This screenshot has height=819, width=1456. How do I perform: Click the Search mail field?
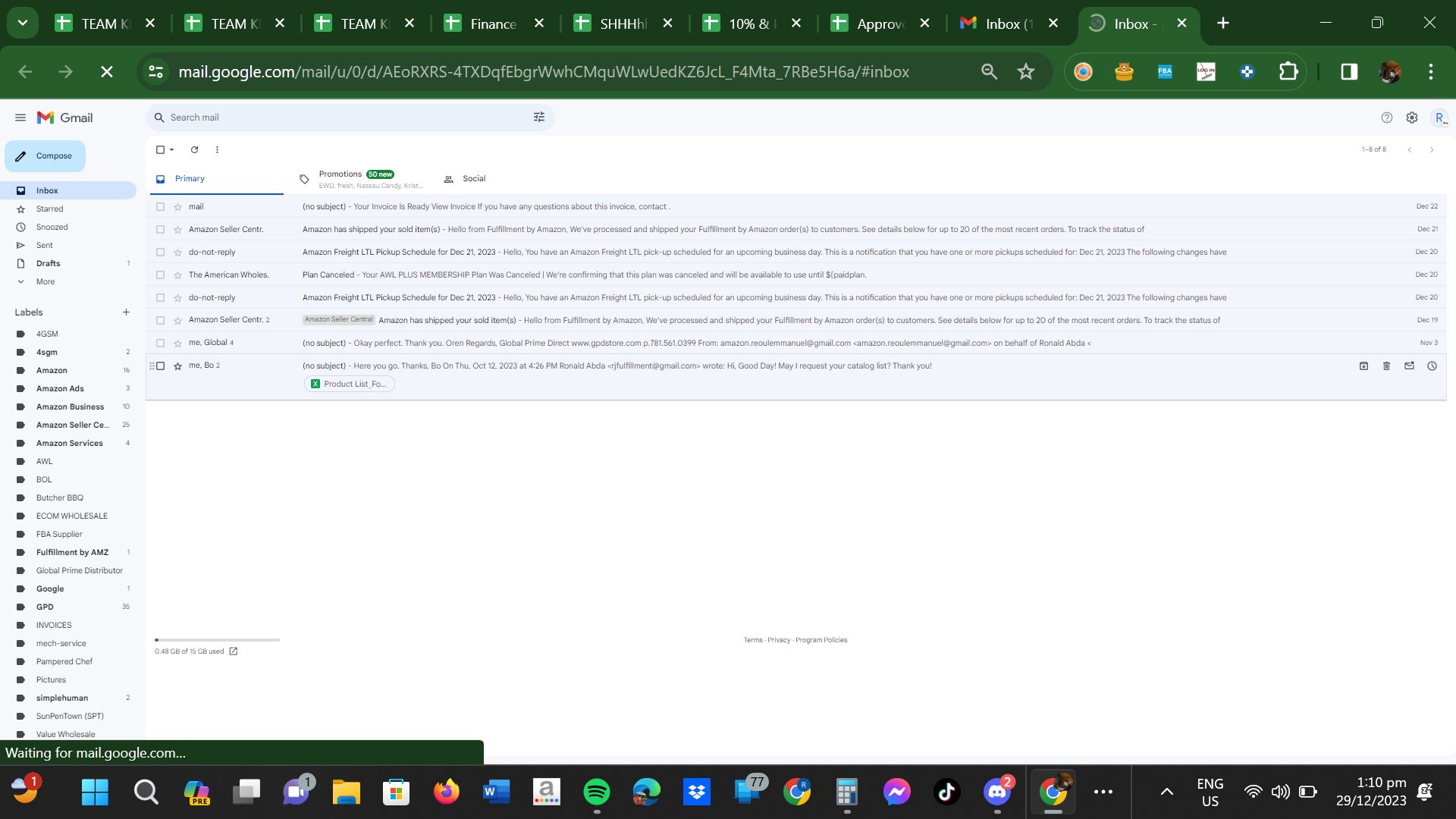pos(349,118)
